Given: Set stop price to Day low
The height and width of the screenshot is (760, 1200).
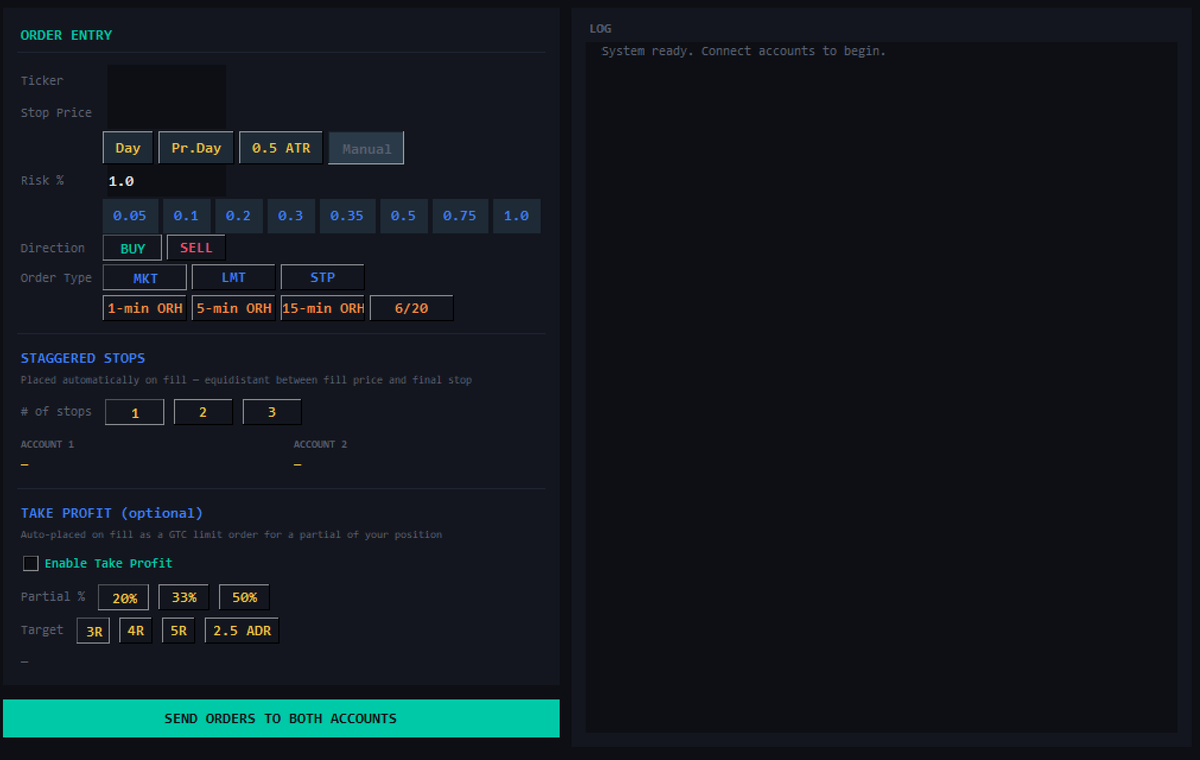Looking at the screenshot, I should point(128,148).
